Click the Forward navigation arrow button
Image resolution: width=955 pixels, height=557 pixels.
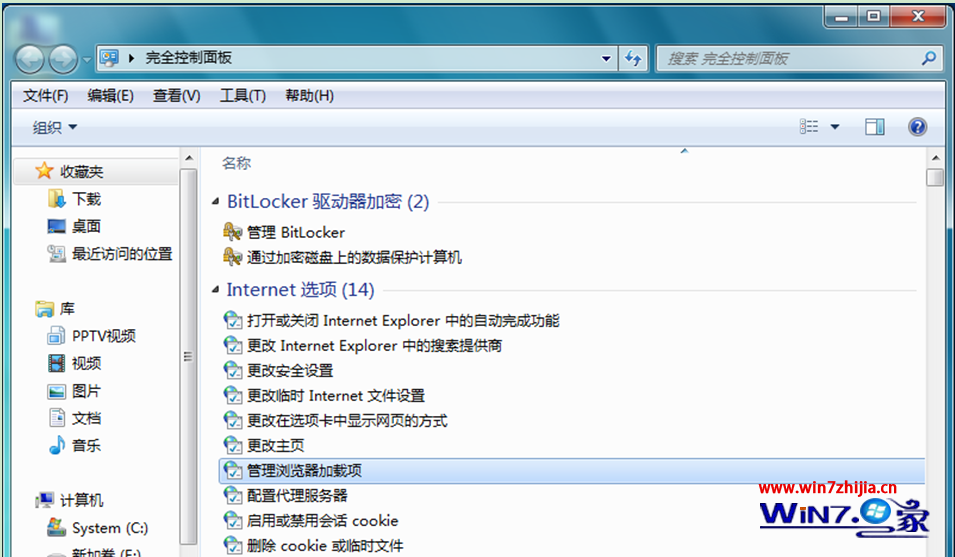[63, 59]
